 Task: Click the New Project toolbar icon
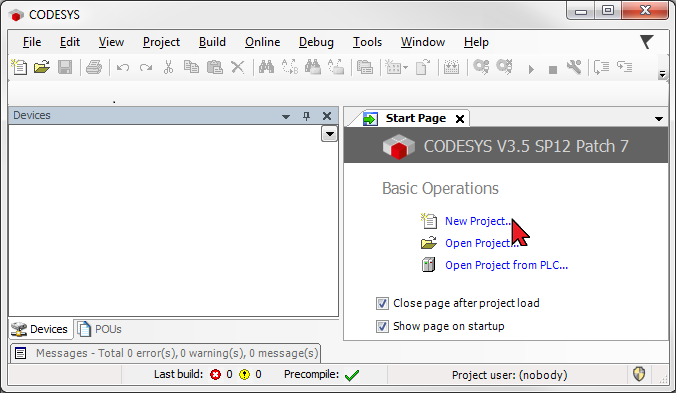[x=19, y=67]
